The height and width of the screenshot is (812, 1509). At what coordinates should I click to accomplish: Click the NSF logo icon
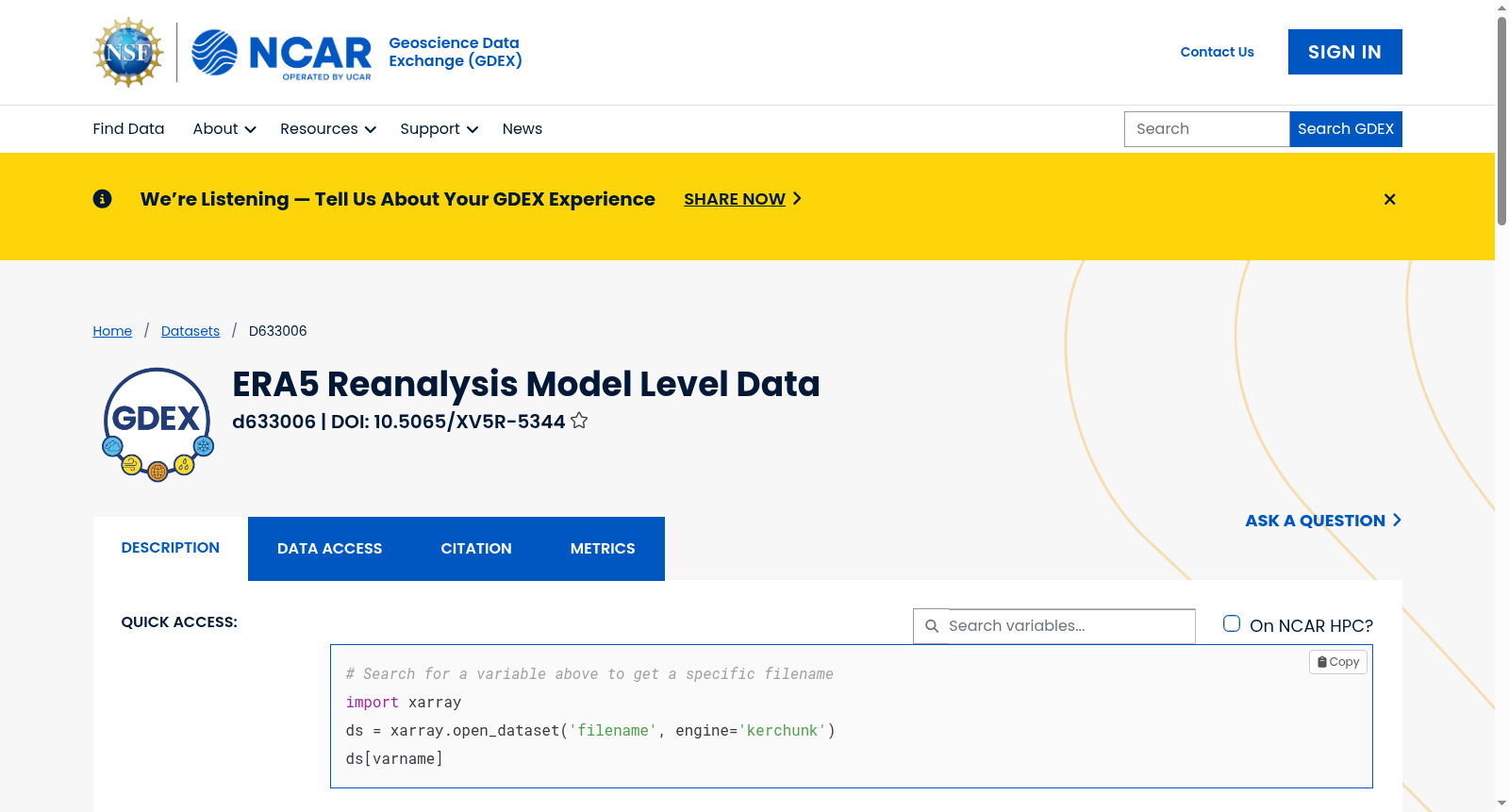pyautogui.click(x=128, y=52)
